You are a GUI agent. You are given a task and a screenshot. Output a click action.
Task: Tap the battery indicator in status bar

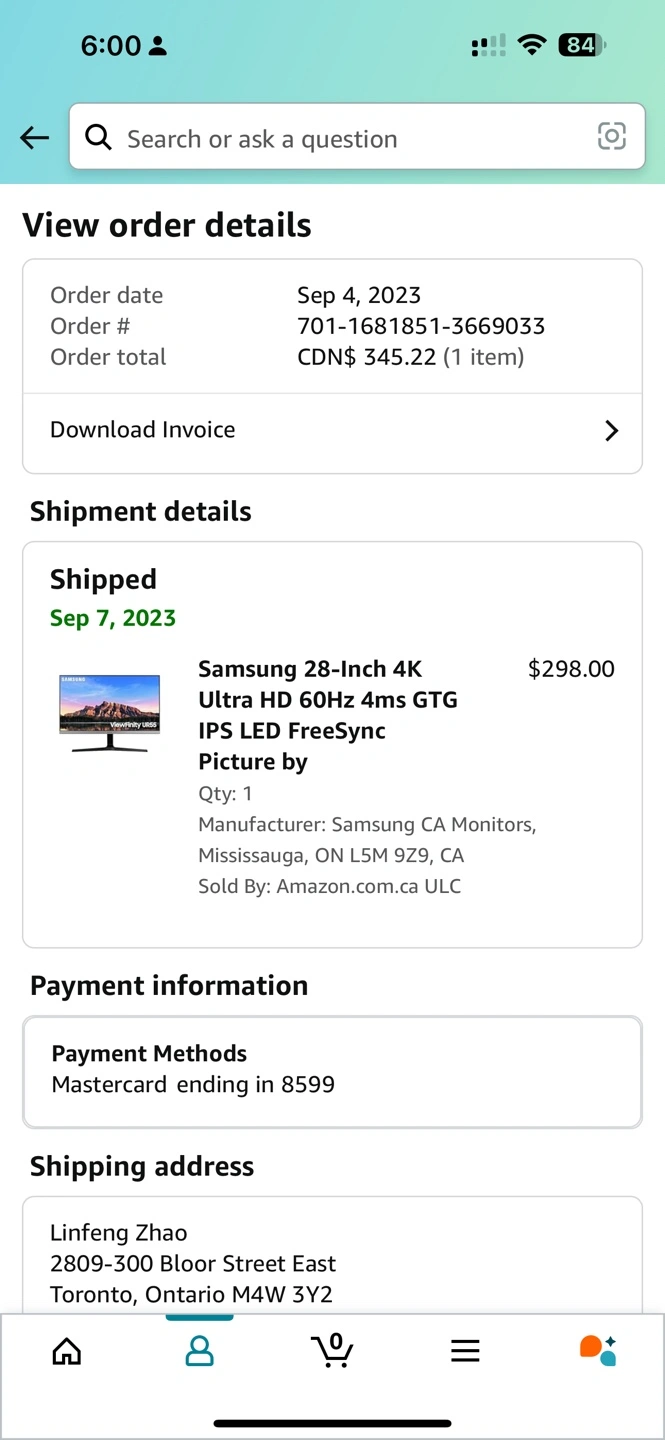click(582, 45)
